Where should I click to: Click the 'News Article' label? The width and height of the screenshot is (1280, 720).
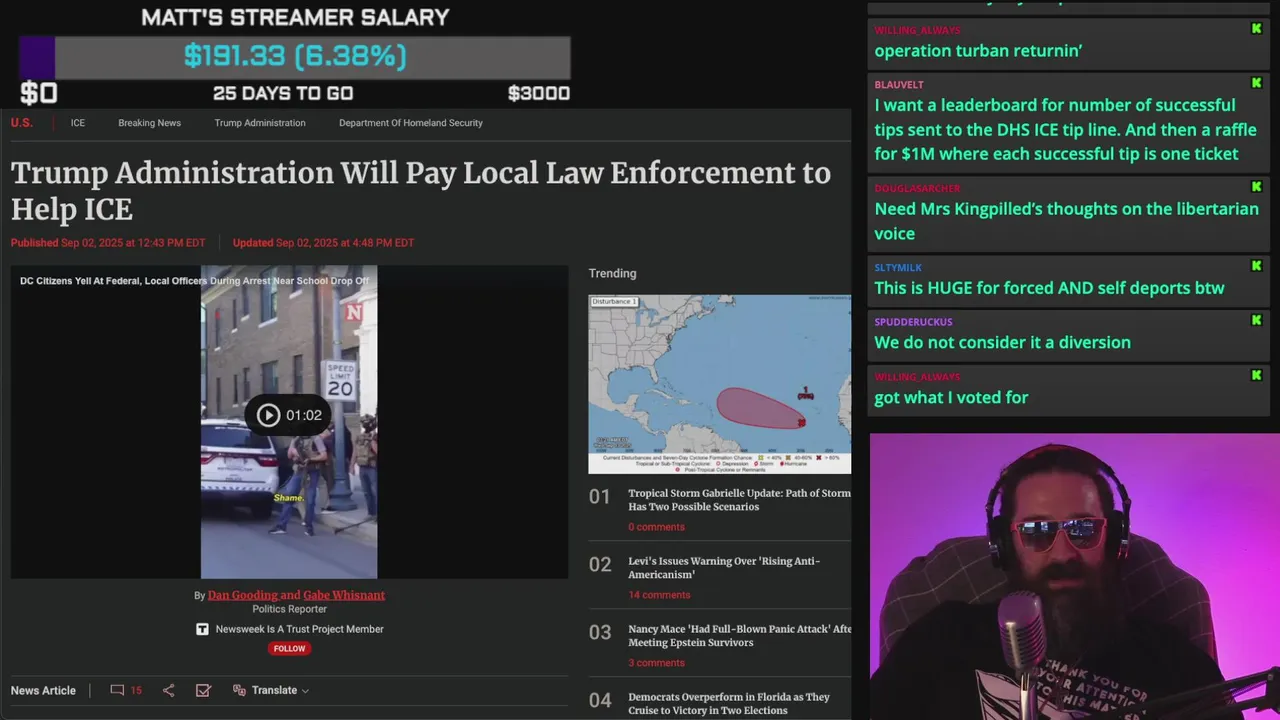click(43, 690)
